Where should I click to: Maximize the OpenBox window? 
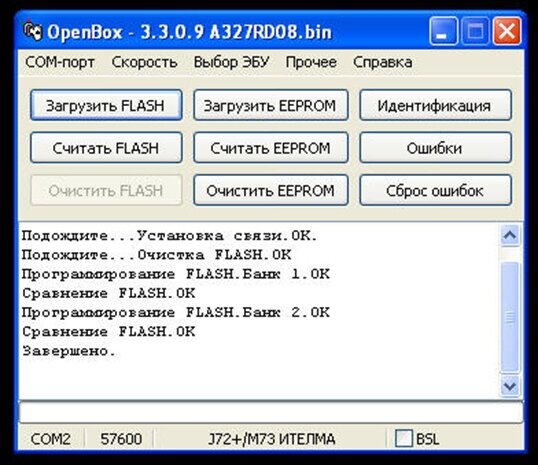(475, 31)
